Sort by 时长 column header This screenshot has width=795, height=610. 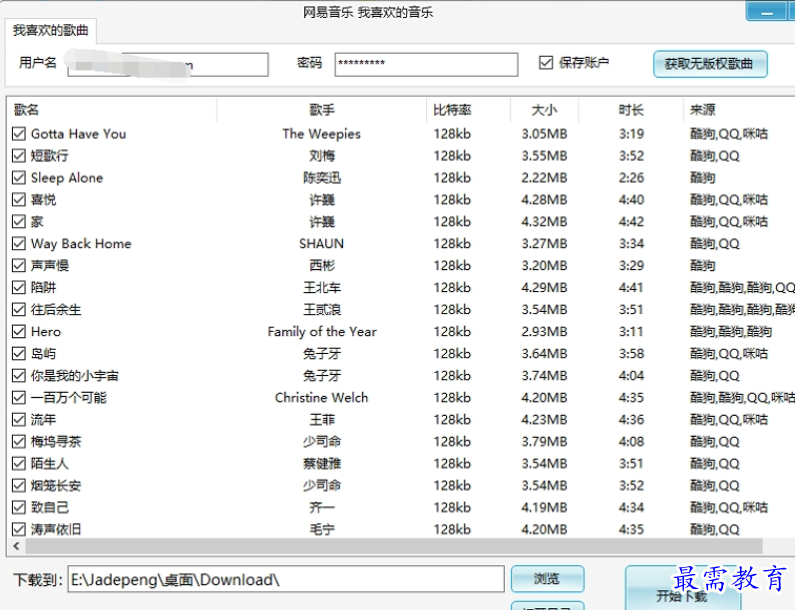pos(631,110)
